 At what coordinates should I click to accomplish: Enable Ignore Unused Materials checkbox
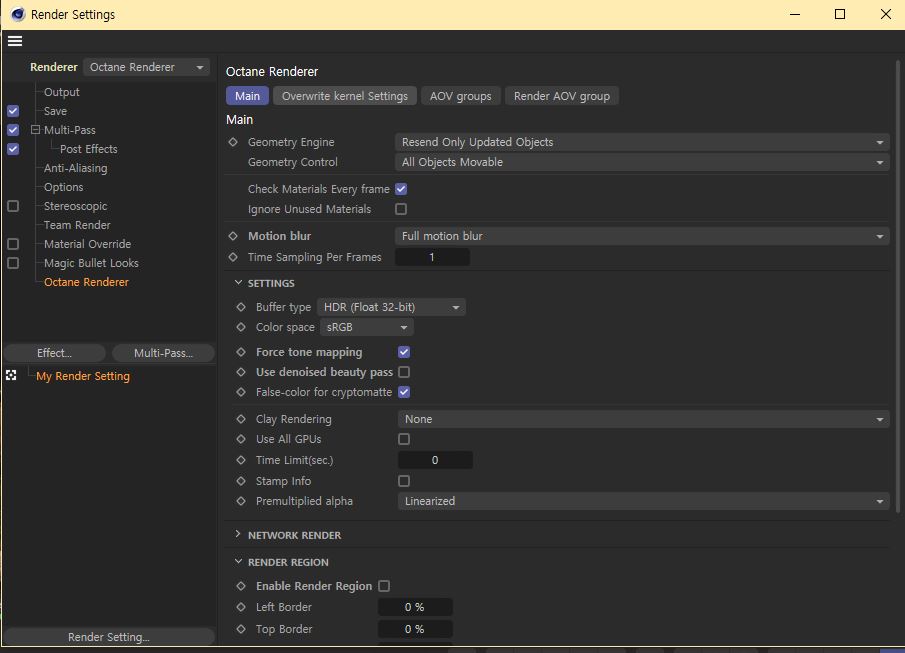401,209
